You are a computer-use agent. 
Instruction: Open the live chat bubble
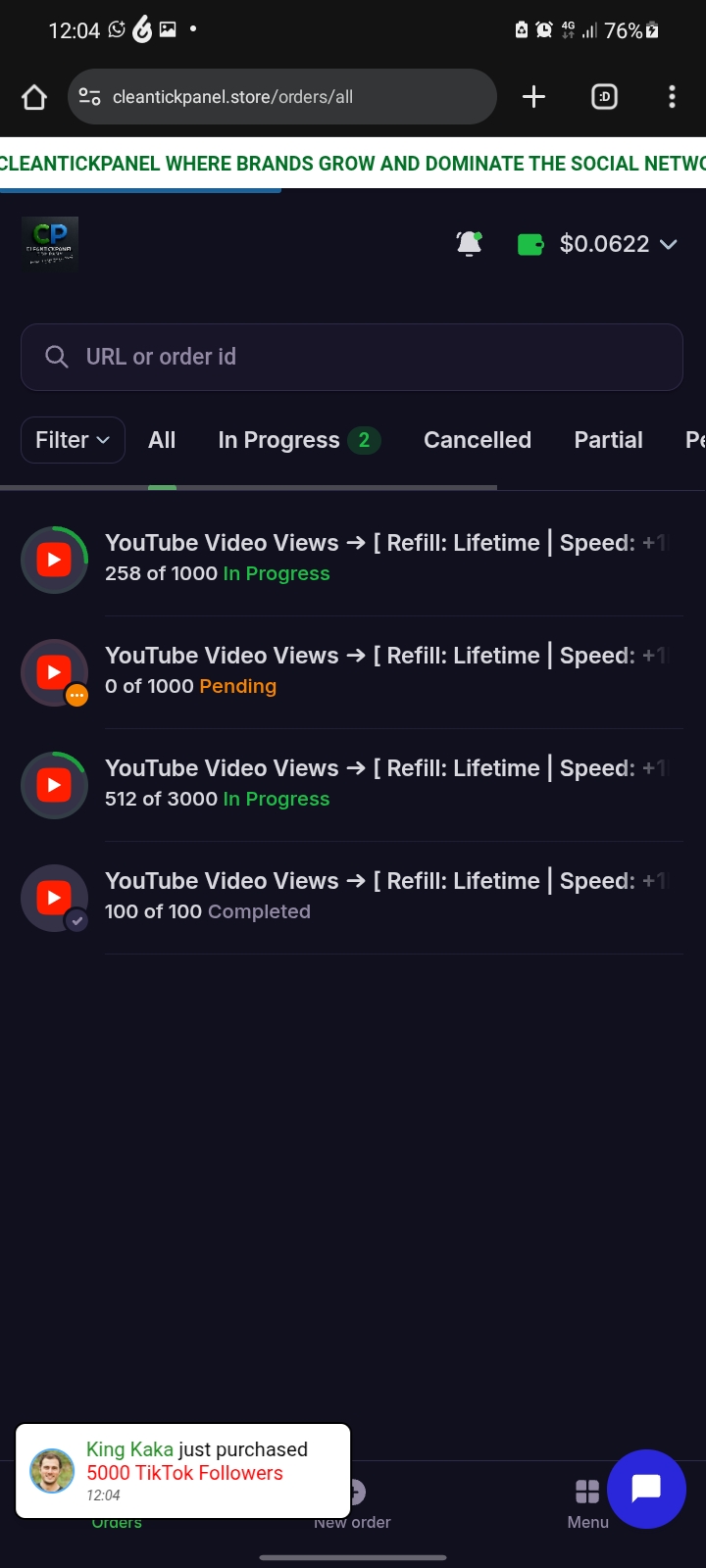click(x=646, y=1489)
